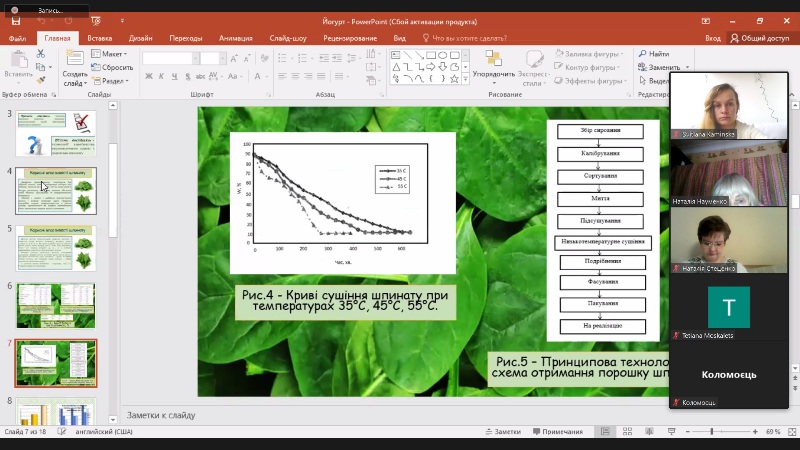The width and height of the screenshot is (800, 450).
Task: Click the zoom slider in status bar
Action: 712,431
